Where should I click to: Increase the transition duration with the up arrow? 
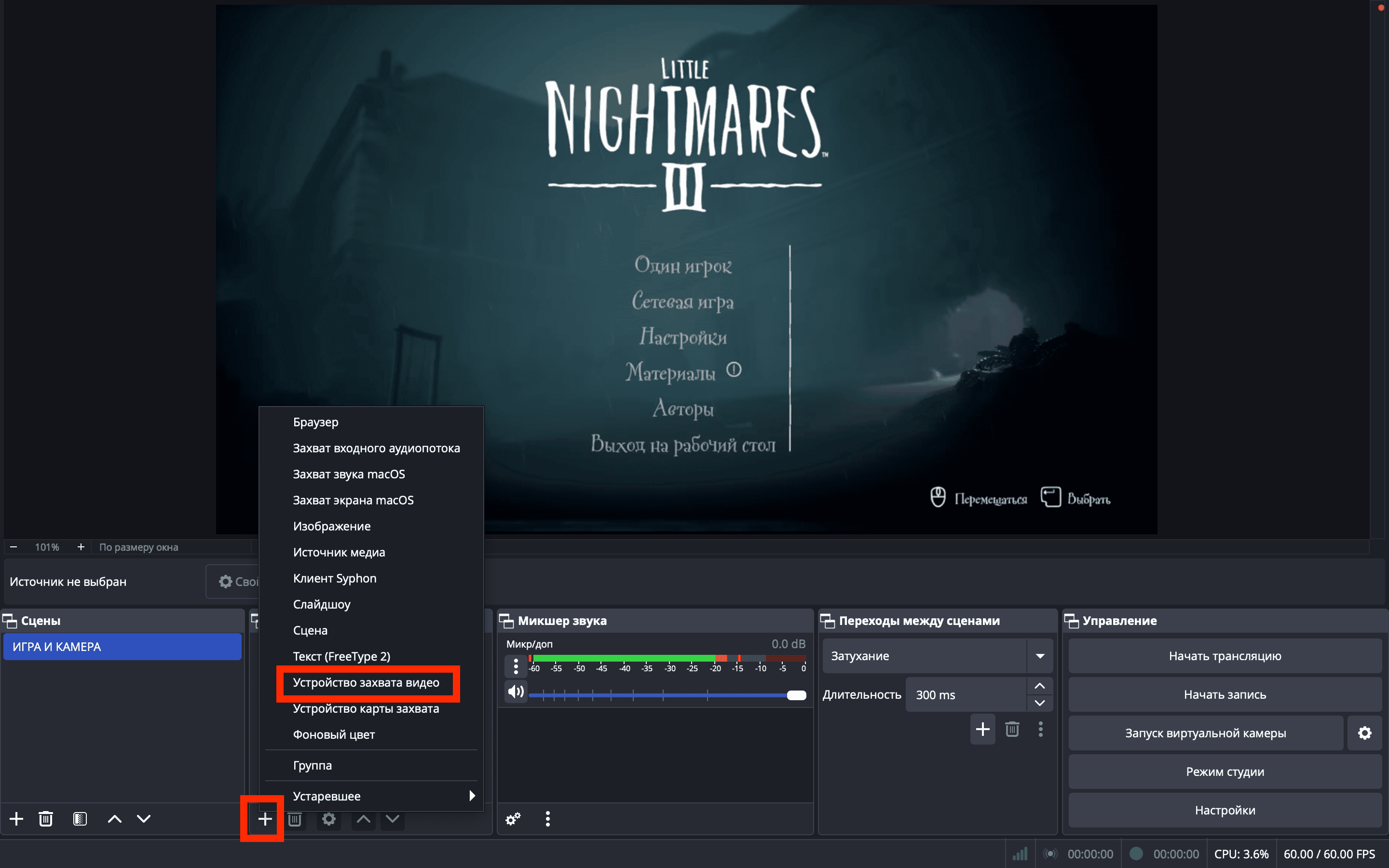tap(1039, 686)
